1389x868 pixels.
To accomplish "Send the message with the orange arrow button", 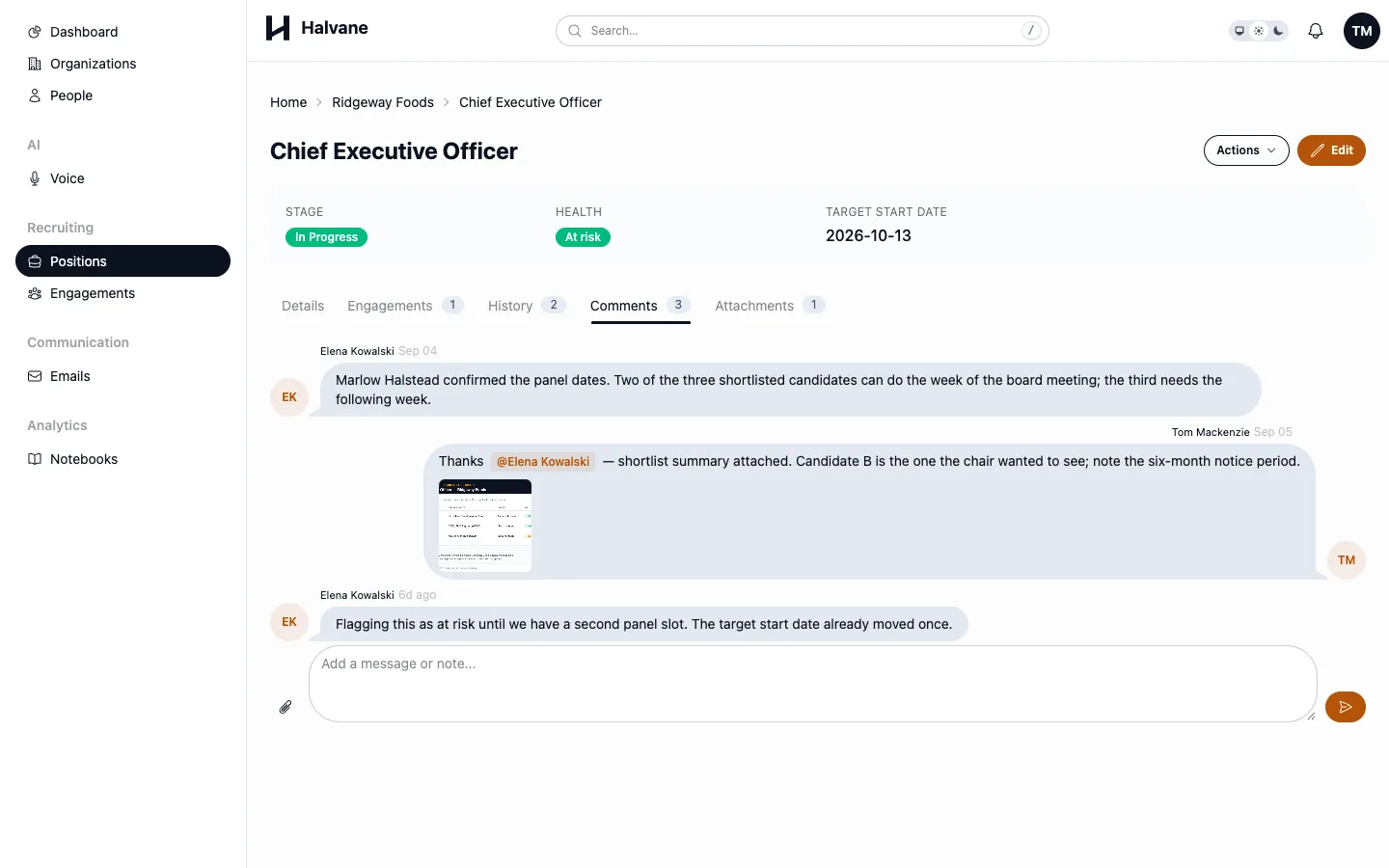I will [x=1346, y=707].
